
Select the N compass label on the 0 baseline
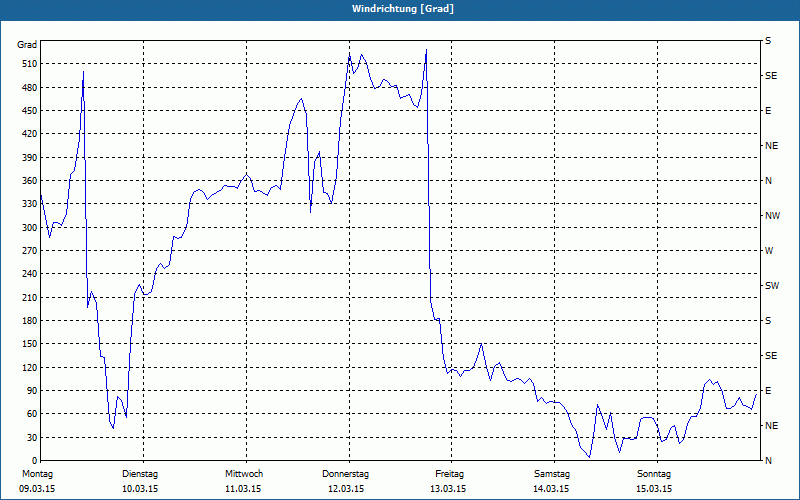click(x=768, y=461)
